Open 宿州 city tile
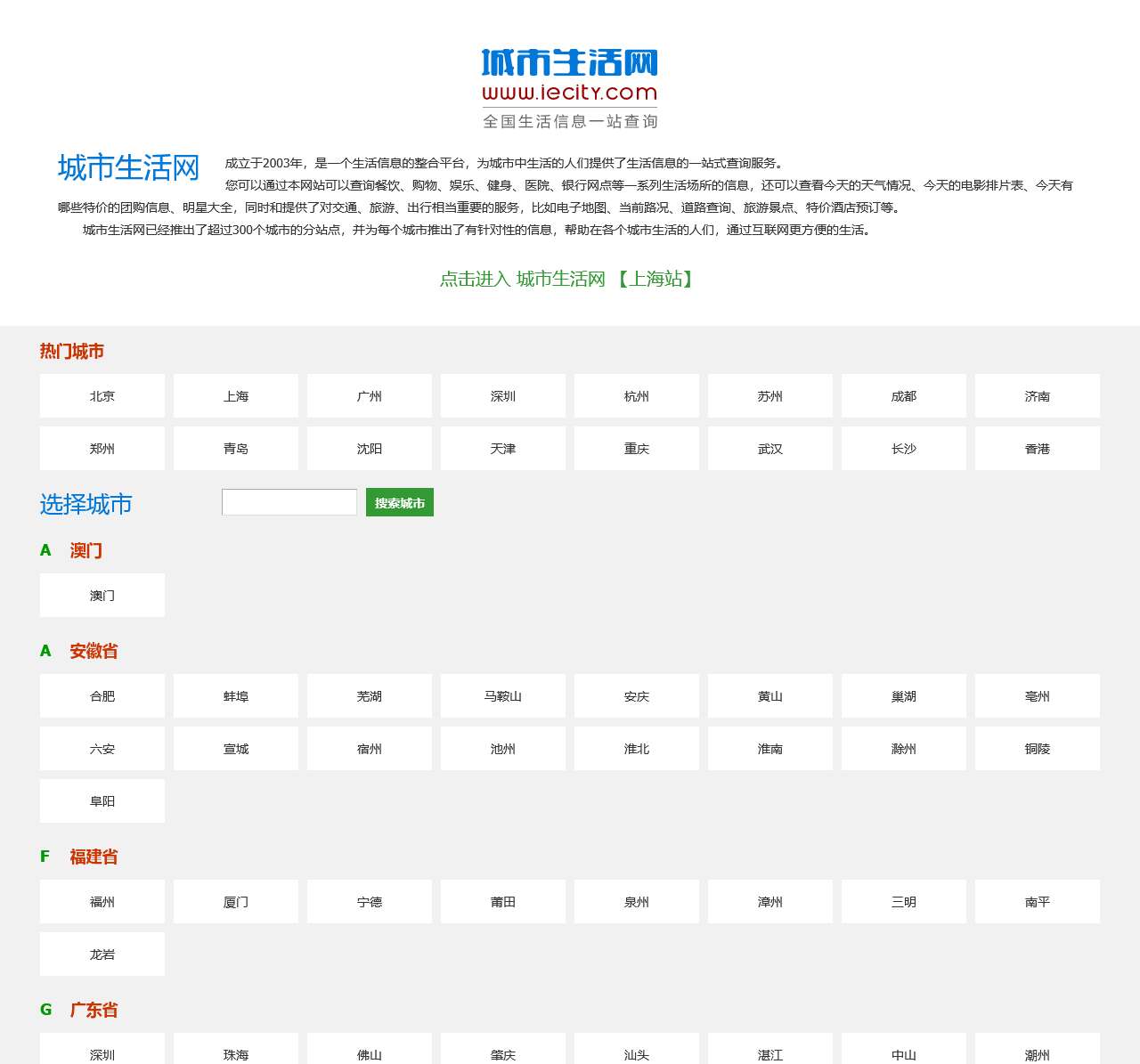The width and height of the screenshot is (1140, 1064). (370, 749)
